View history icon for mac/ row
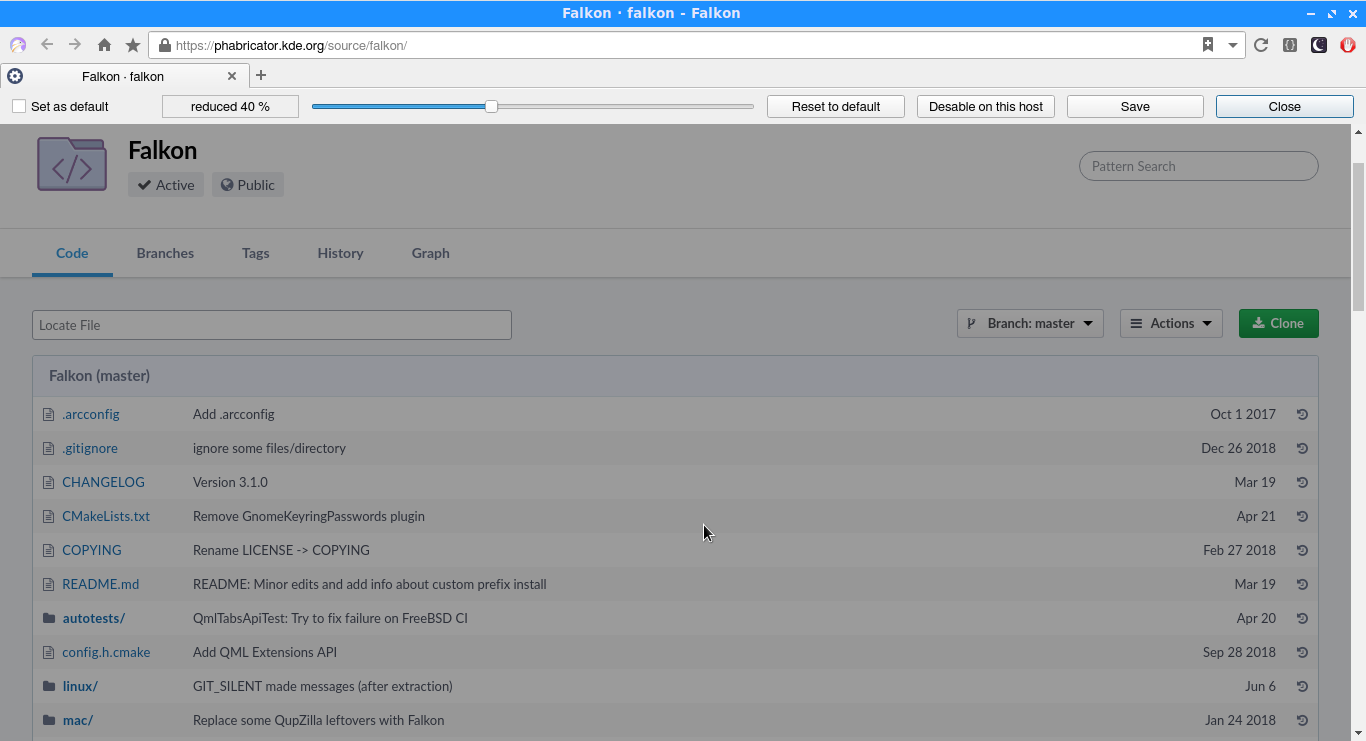 pos(1302,720)
